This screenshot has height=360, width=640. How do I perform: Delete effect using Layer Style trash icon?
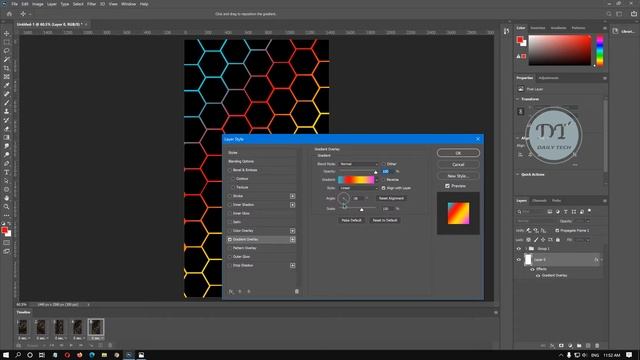297,291
